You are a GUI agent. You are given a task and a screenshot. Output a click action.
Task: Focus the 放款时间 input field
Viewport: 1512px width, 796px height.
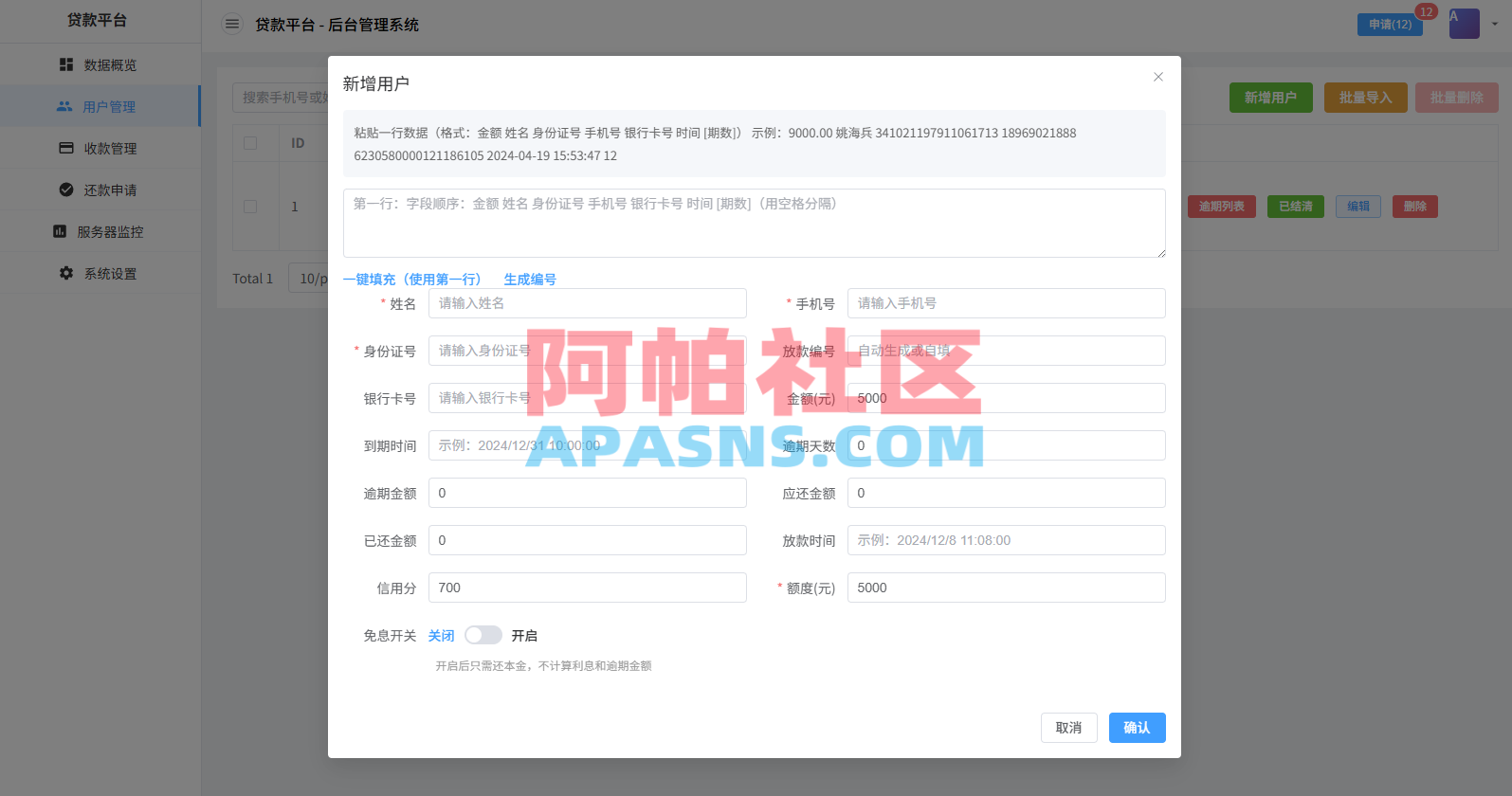(1007, 540)
